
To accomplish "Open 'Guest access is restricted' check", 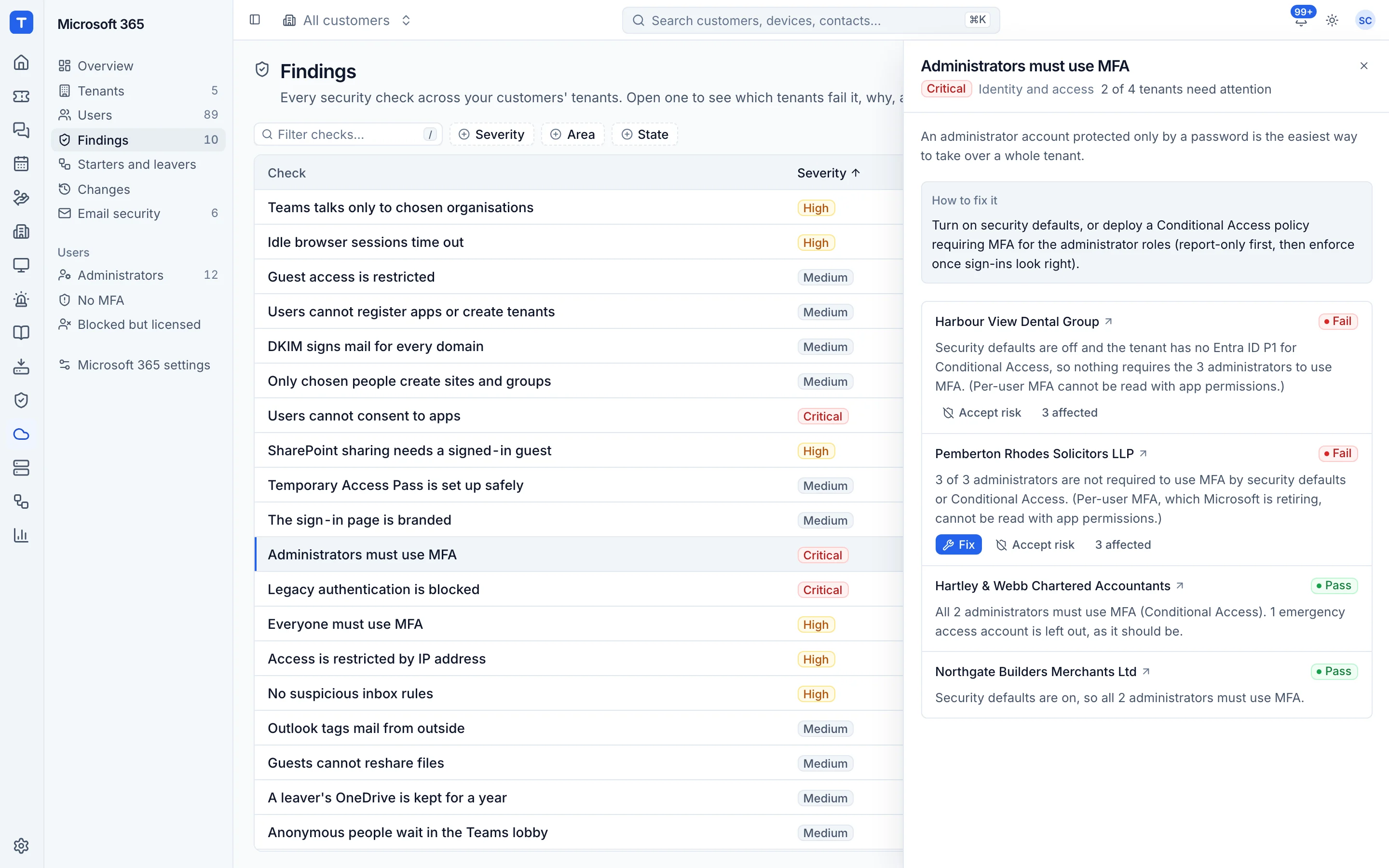I will (x=579, y=277).
